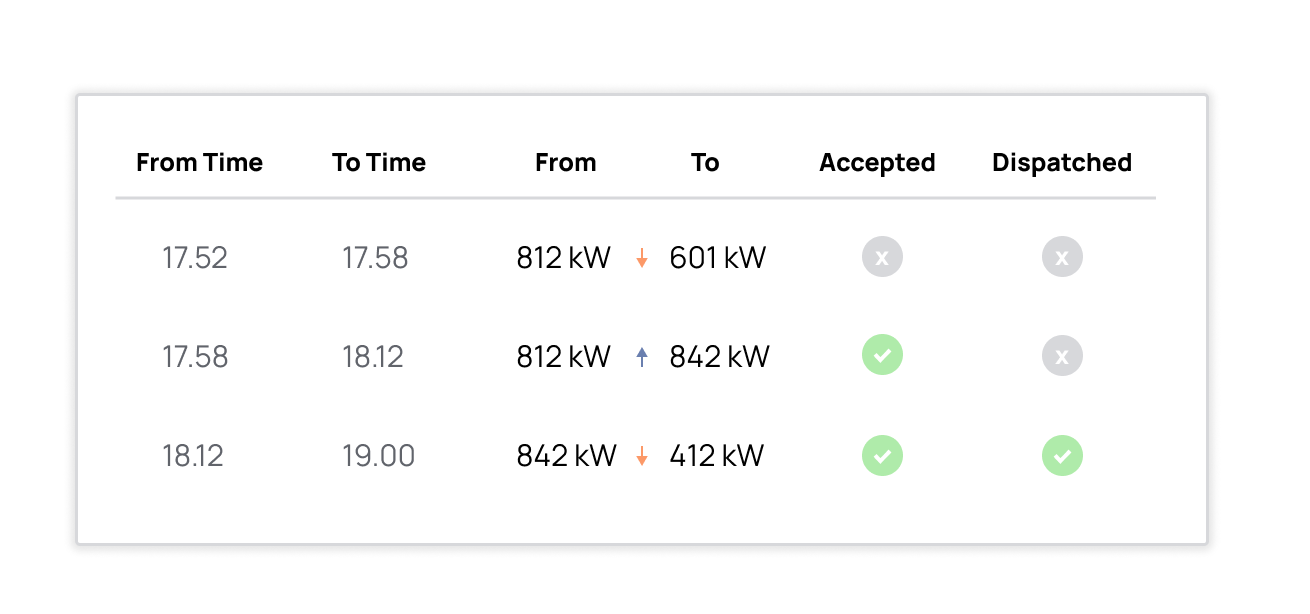This screenshot has width=1310, height=614.
Task: Click the Accepted column header
Action: tap(877, 163)
